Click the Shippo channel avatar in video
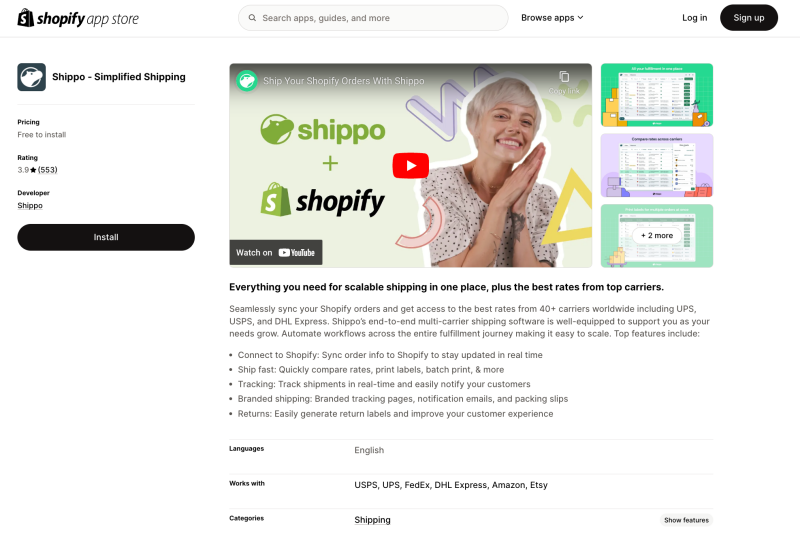This screenshot has height=537, width=800. [x=247, y=81]
